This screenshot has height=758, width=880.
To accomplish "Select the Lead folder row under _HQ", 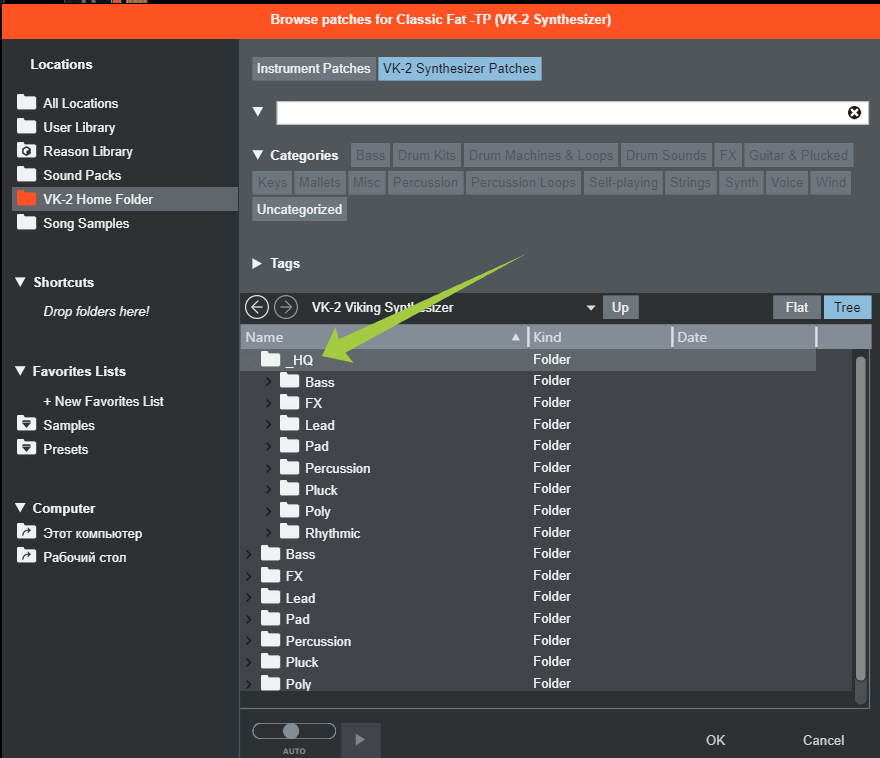I will (528, 424).
